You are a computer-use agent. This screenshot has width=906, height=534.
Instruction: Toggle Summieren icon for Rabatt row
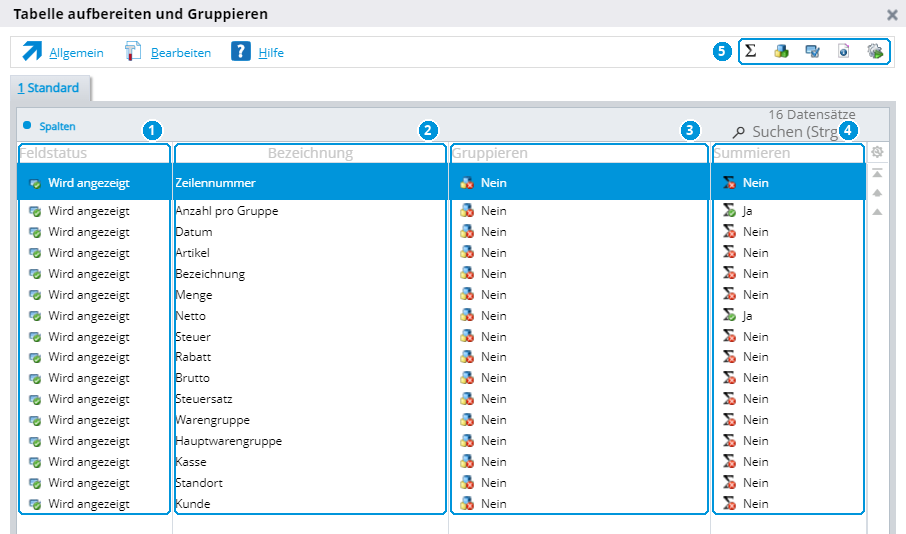(x=729, y=357)
